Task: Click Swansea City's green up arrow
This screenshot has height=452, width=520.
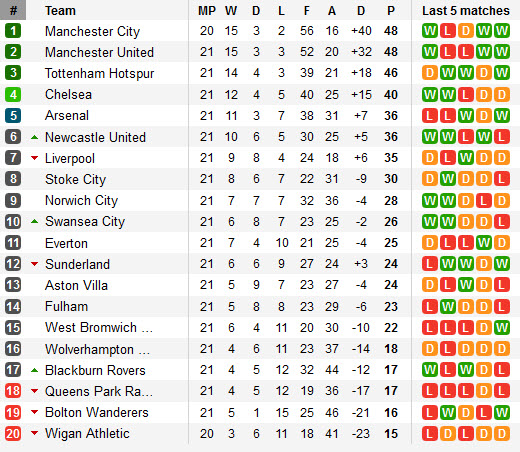Action: click(x=34, y=221)
